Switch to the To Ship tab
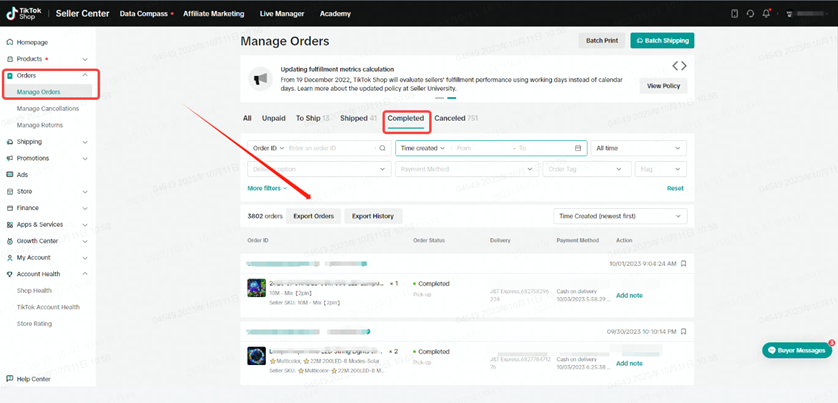This screenshot has height=403, width=838. (x=313, y=118)
